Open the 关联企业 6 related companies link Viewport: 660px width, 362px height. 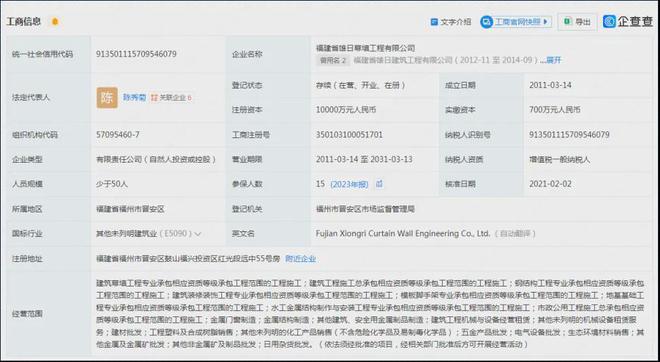[171, 98]
